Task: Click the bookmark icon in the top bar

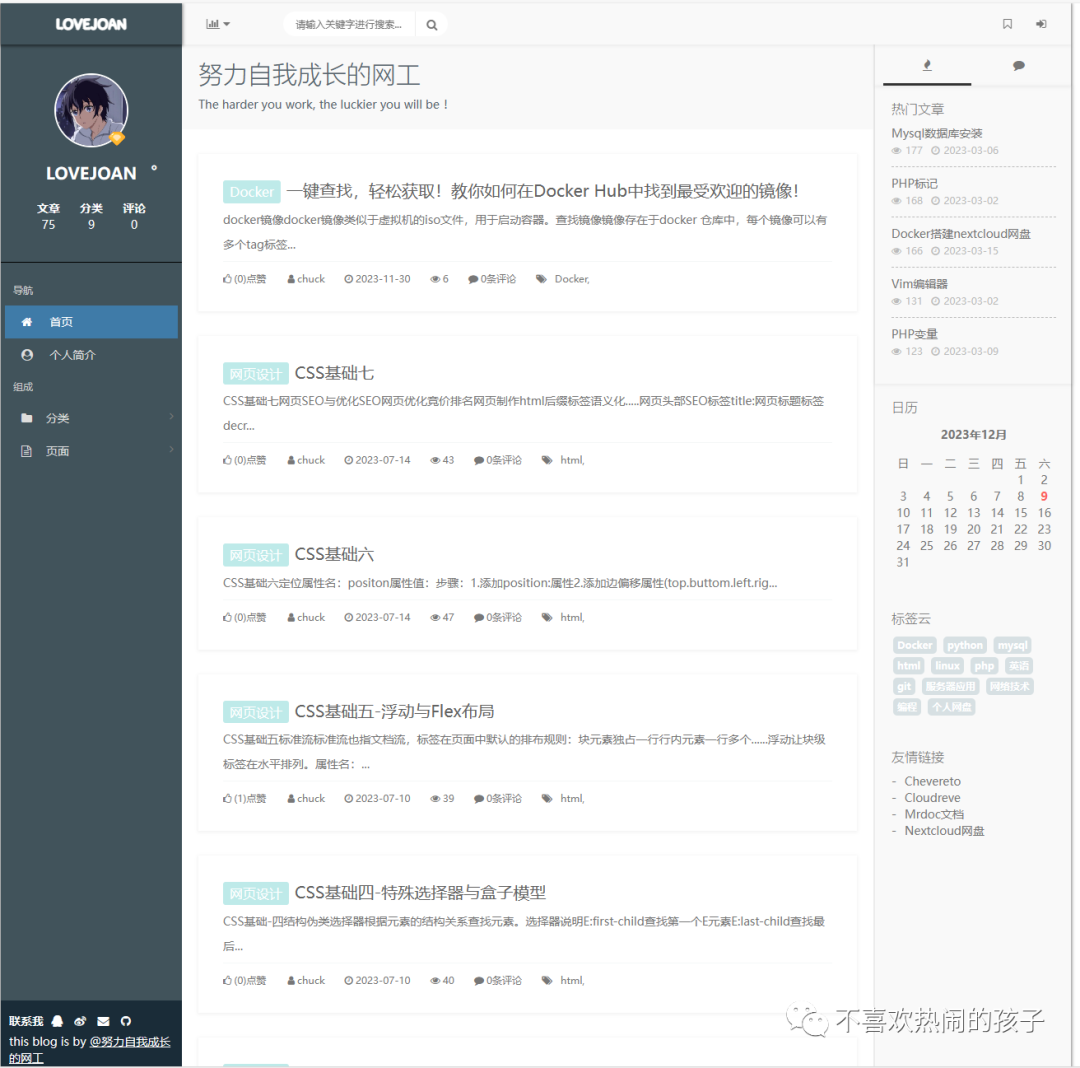Action: click(1007, 24)
